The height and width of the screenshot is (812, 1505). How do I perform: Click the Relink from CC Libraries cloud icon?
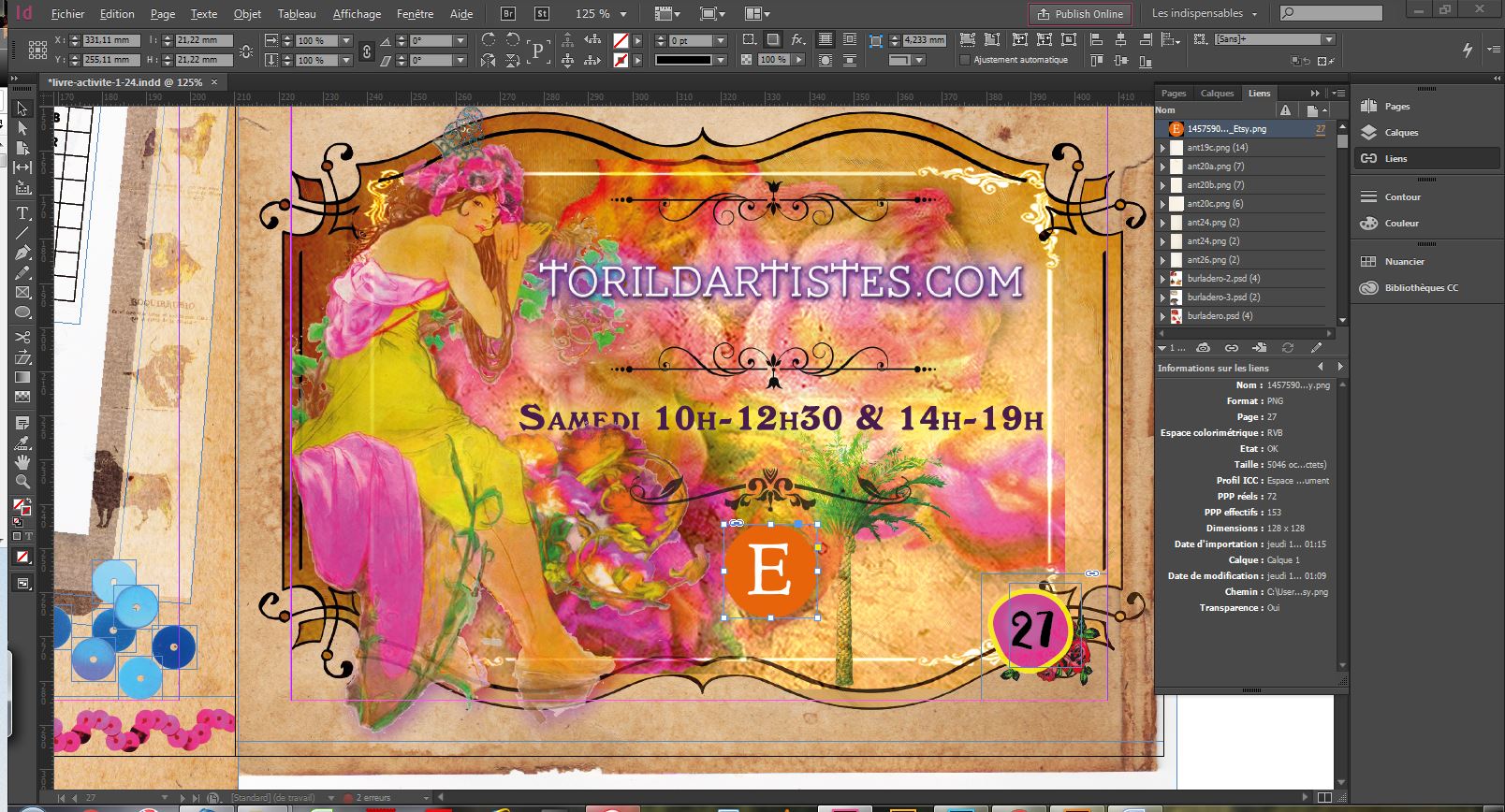point(1204,348)
